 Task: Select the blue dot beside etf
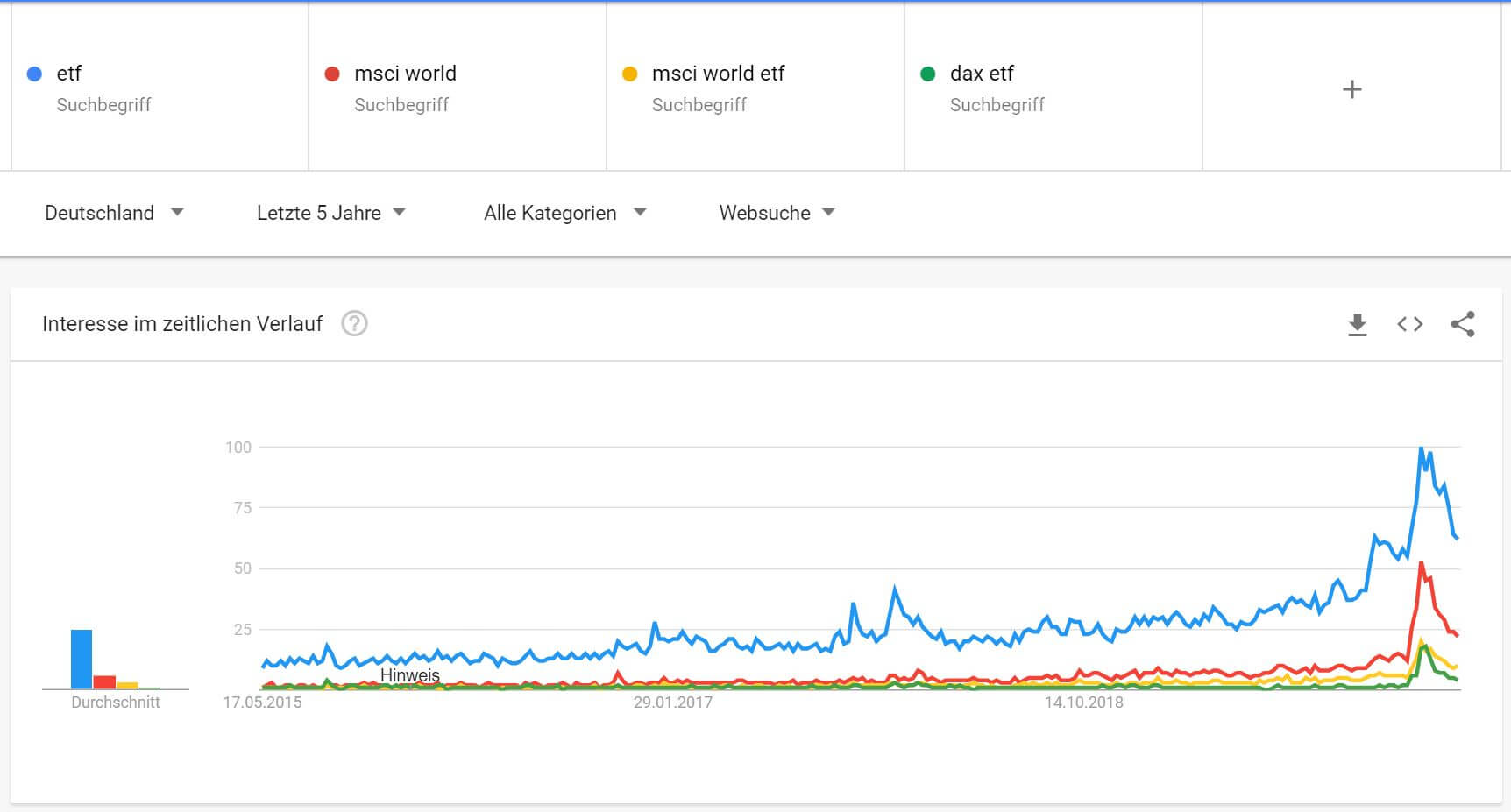point(34,74)
